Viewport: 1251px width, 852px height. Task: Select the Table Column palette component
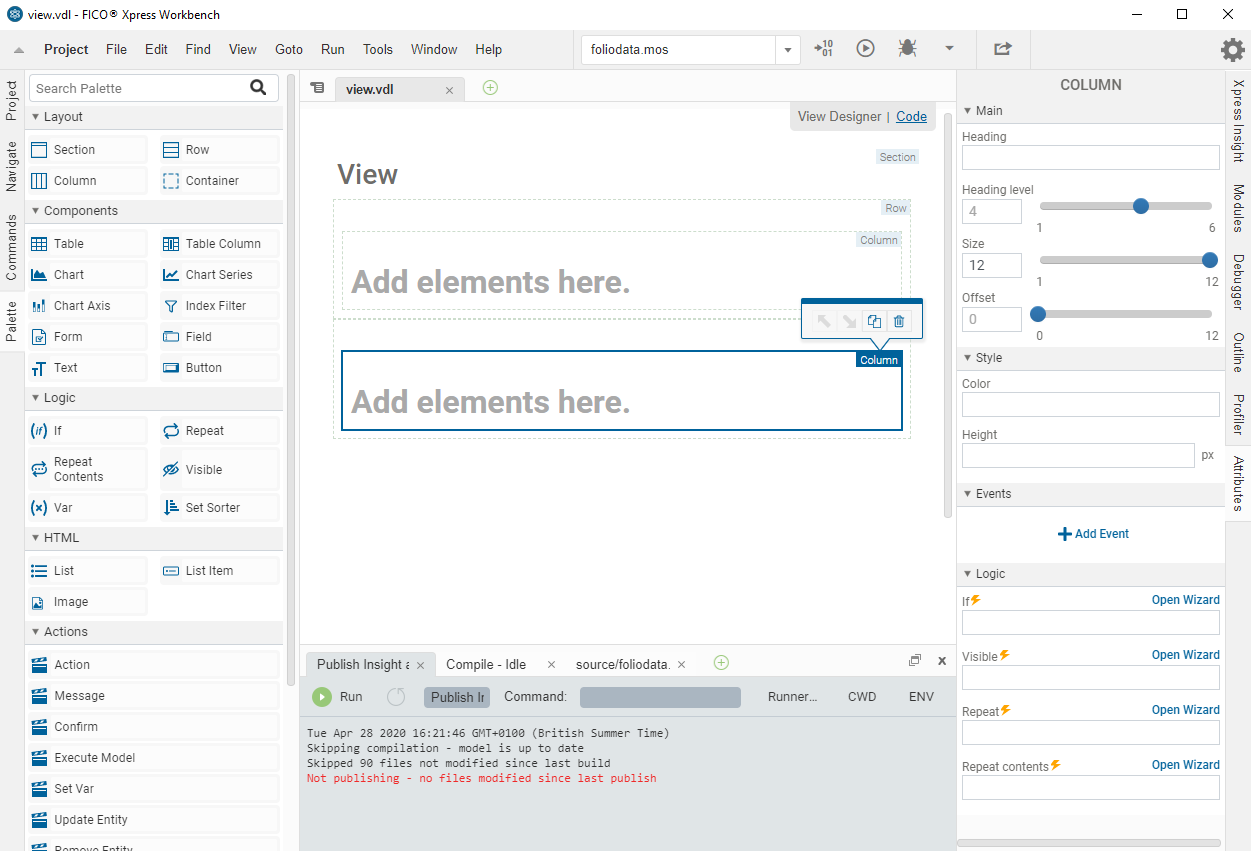coord(220,244)
